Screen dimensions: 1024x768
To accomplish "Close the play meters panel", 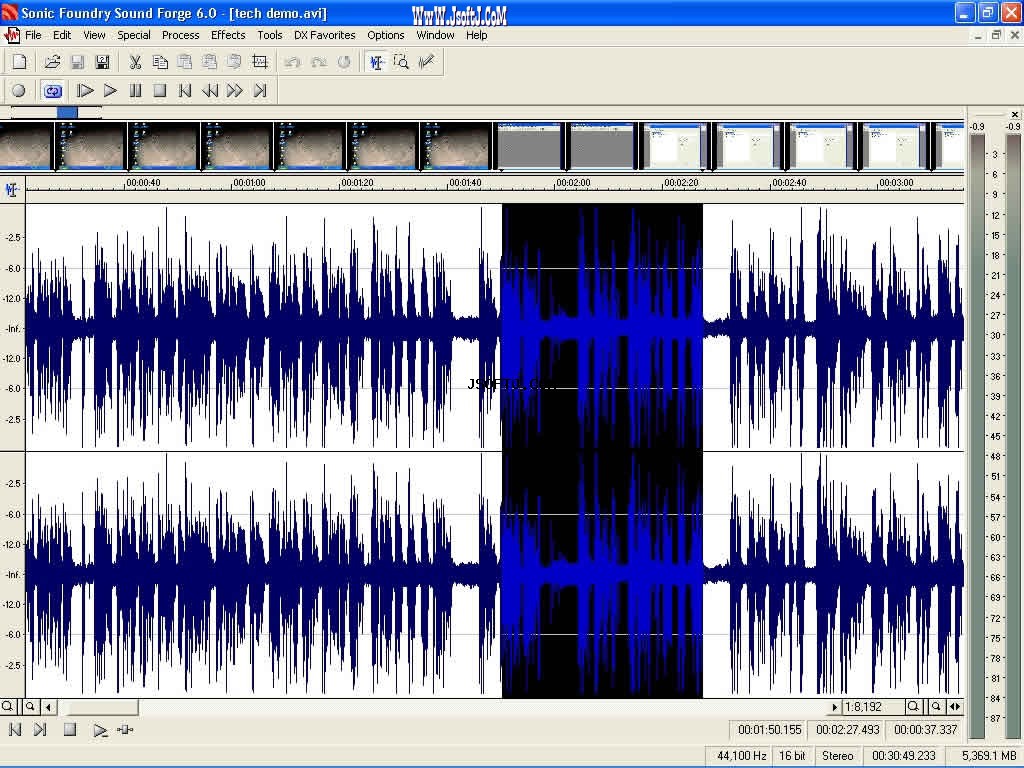I will 1014,114.
